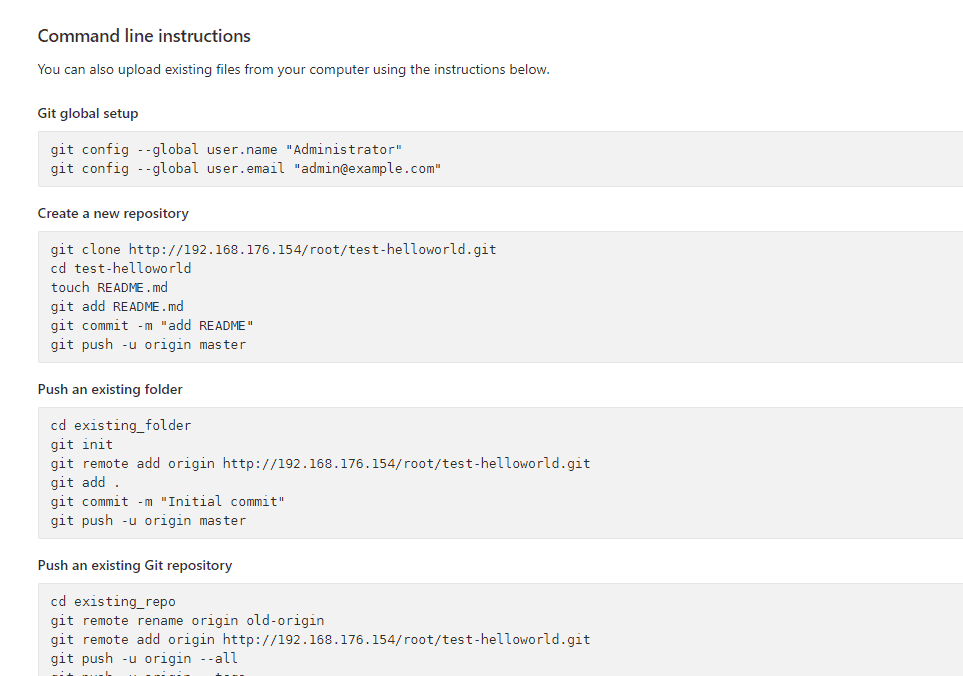Click the "git add ." command line

click(x=78, y=482)
